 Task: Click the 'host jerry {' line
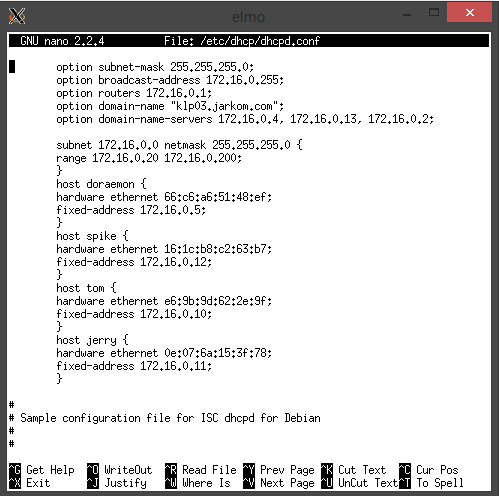click(92, 340)
